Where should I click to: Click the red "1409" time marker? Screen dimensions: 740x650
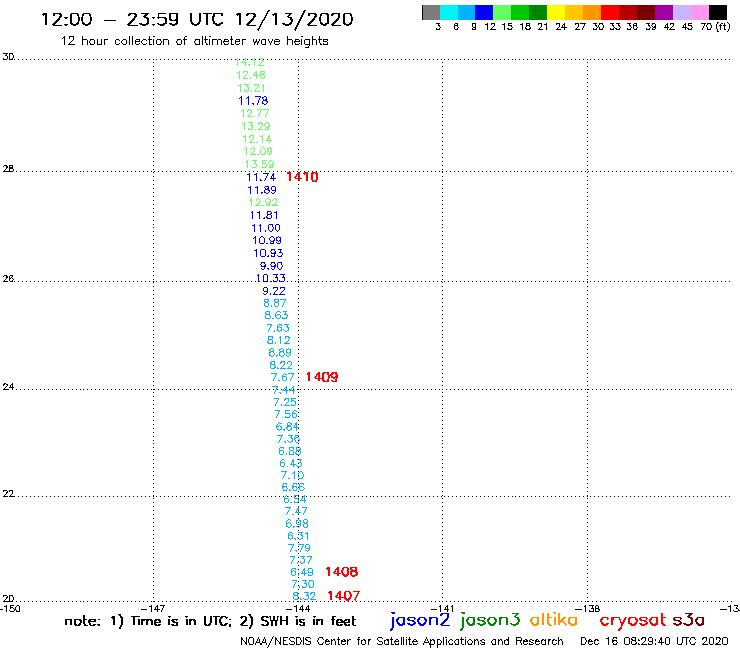[x=322, y=377]
